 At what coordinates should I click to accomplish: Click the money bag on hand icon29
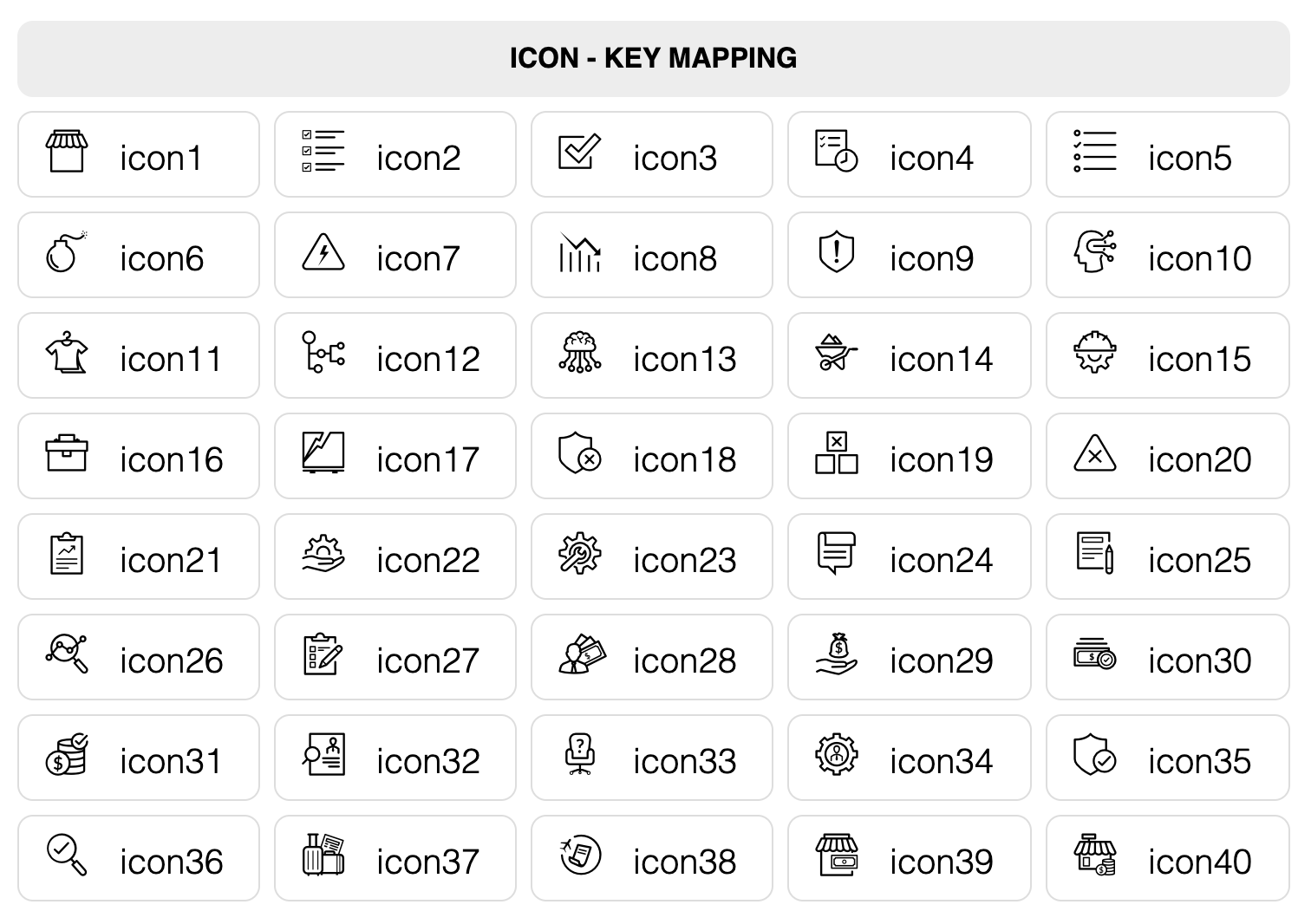[837, 654]
